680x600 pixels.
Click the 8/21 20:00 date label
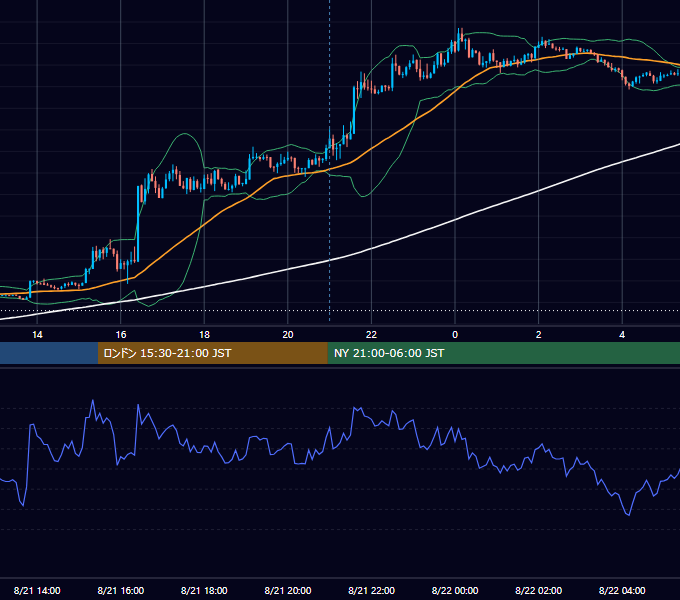[288, 590]
